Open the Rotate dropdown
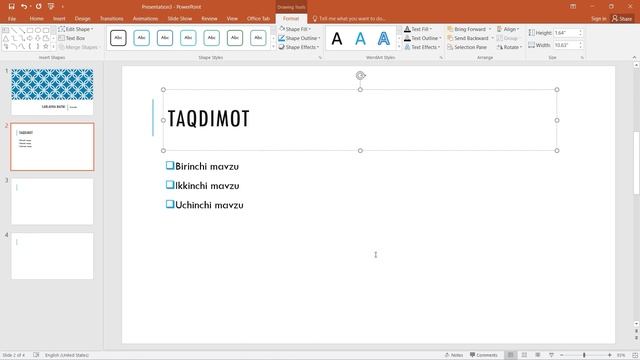This screenshot has width=640, height=360. tap(509, 47)
